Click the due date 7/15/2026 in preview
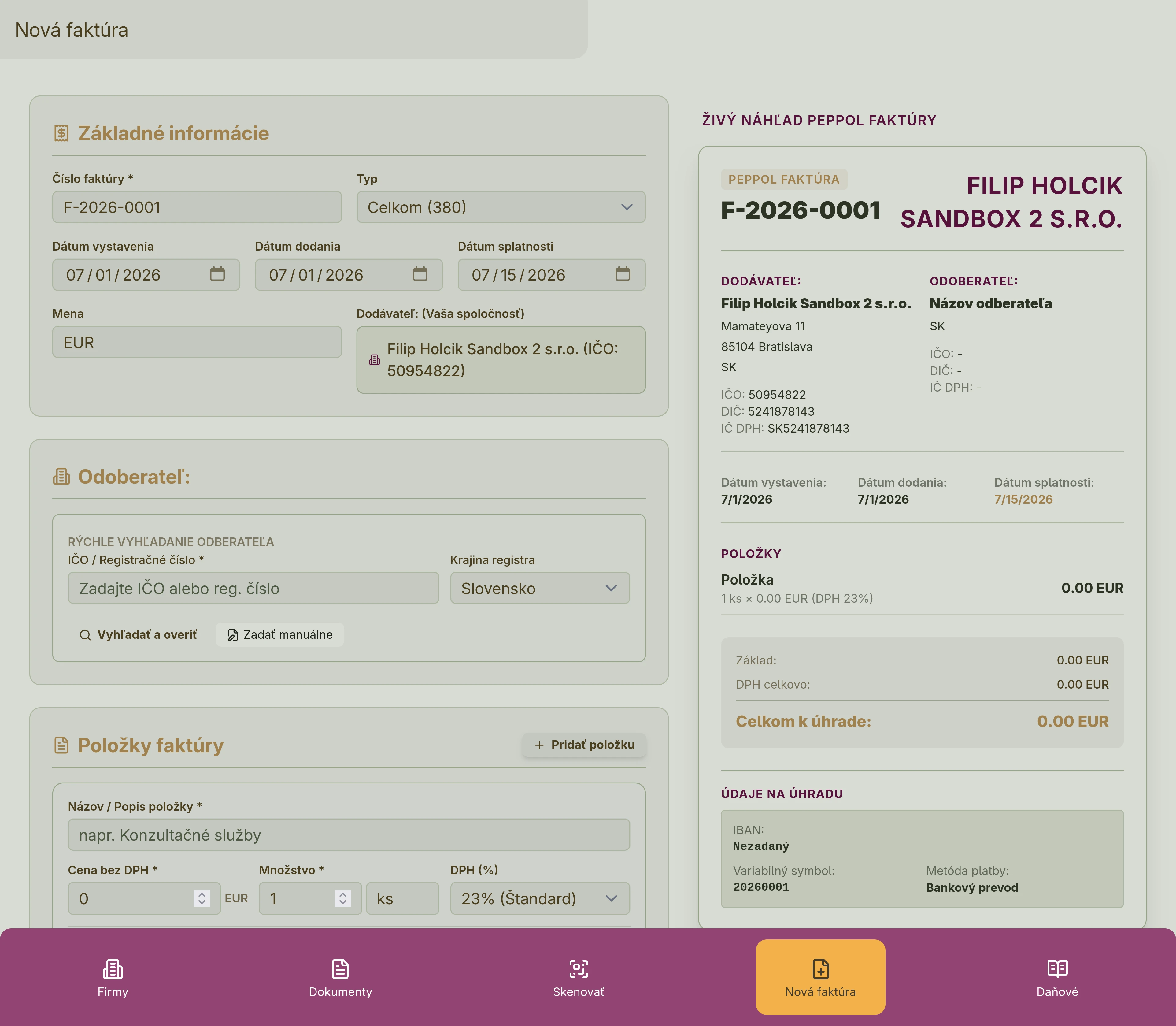The height and width of the screenshot is (1026, 1176). (x=1023, y=499)
